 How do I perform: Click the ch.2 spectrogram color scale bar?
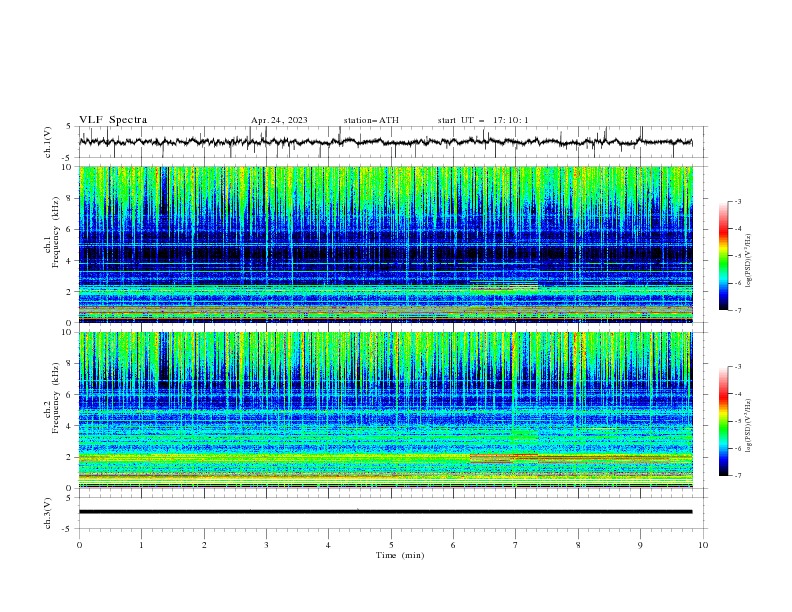(723, 421)
